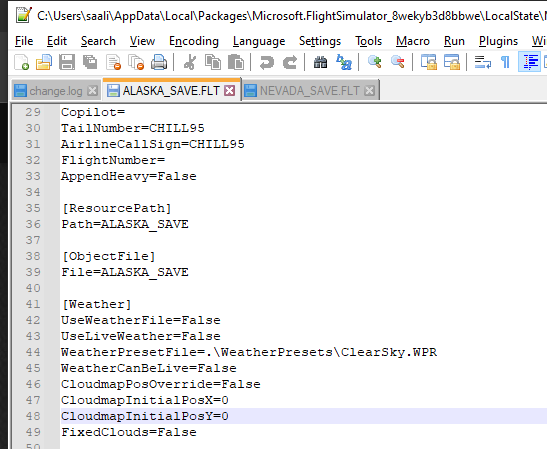Viewport: 547px width, 449px height.
Task: Click the UseWeatherFile=False line
Action: [x=141, y=320]
